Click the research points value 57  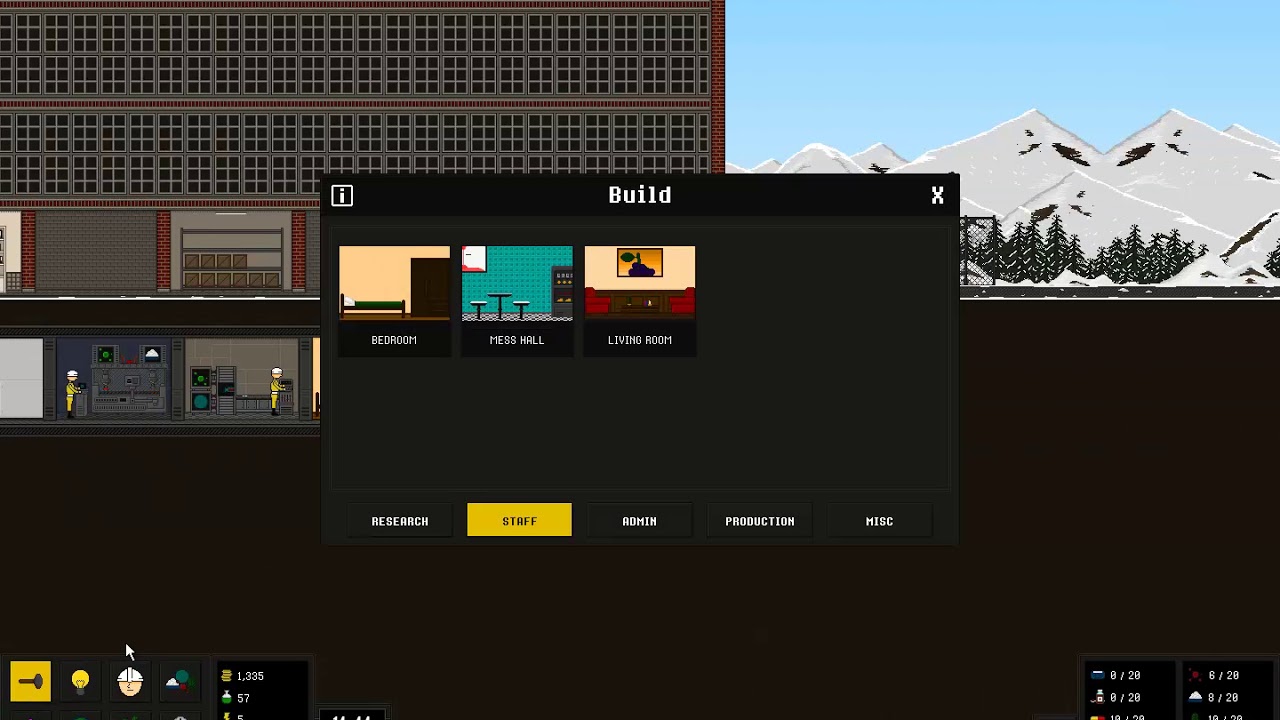pyautogui.click(x=244, y=698)
